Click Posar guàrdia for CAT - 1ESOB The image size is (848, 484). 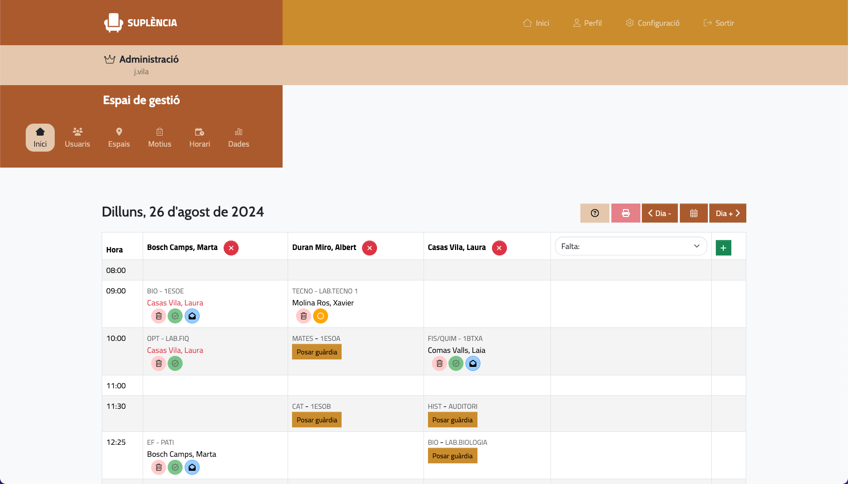[x=316, y=420]
